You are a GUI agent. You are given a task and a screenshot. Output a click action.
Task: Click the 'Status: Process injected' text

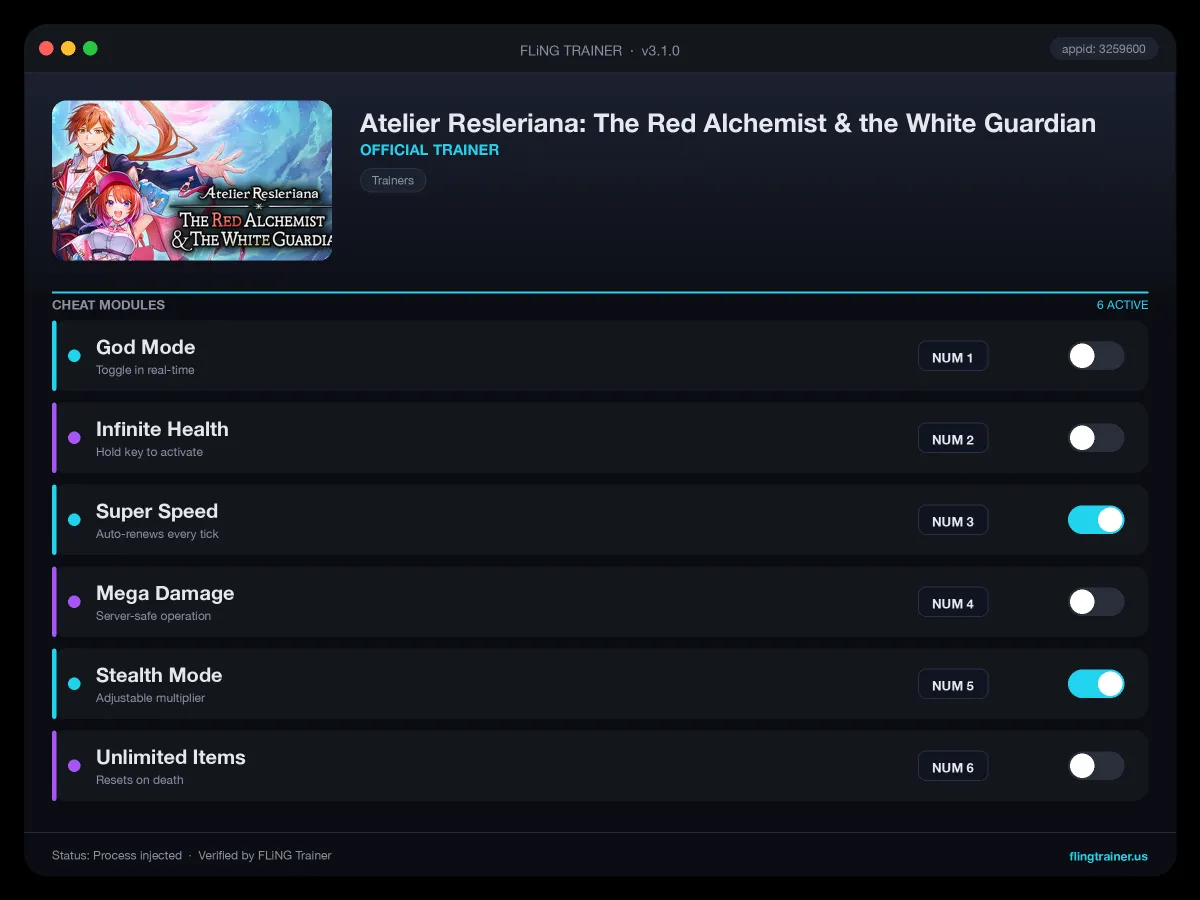[117, 856]
